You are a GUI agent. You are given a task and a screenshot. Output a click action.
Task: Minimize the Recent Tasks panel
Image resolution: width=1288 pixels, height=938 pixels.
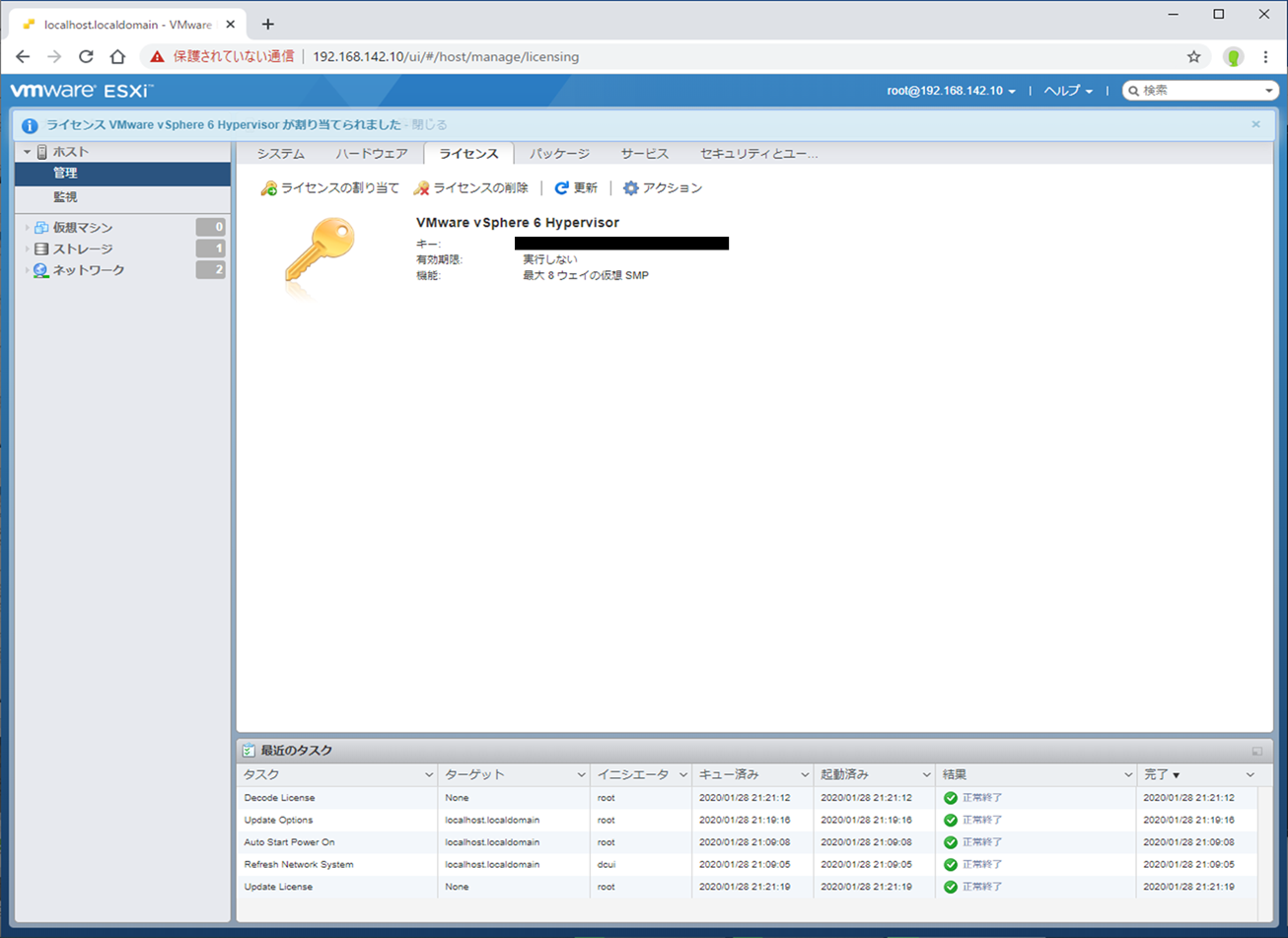coord(1256,752)
